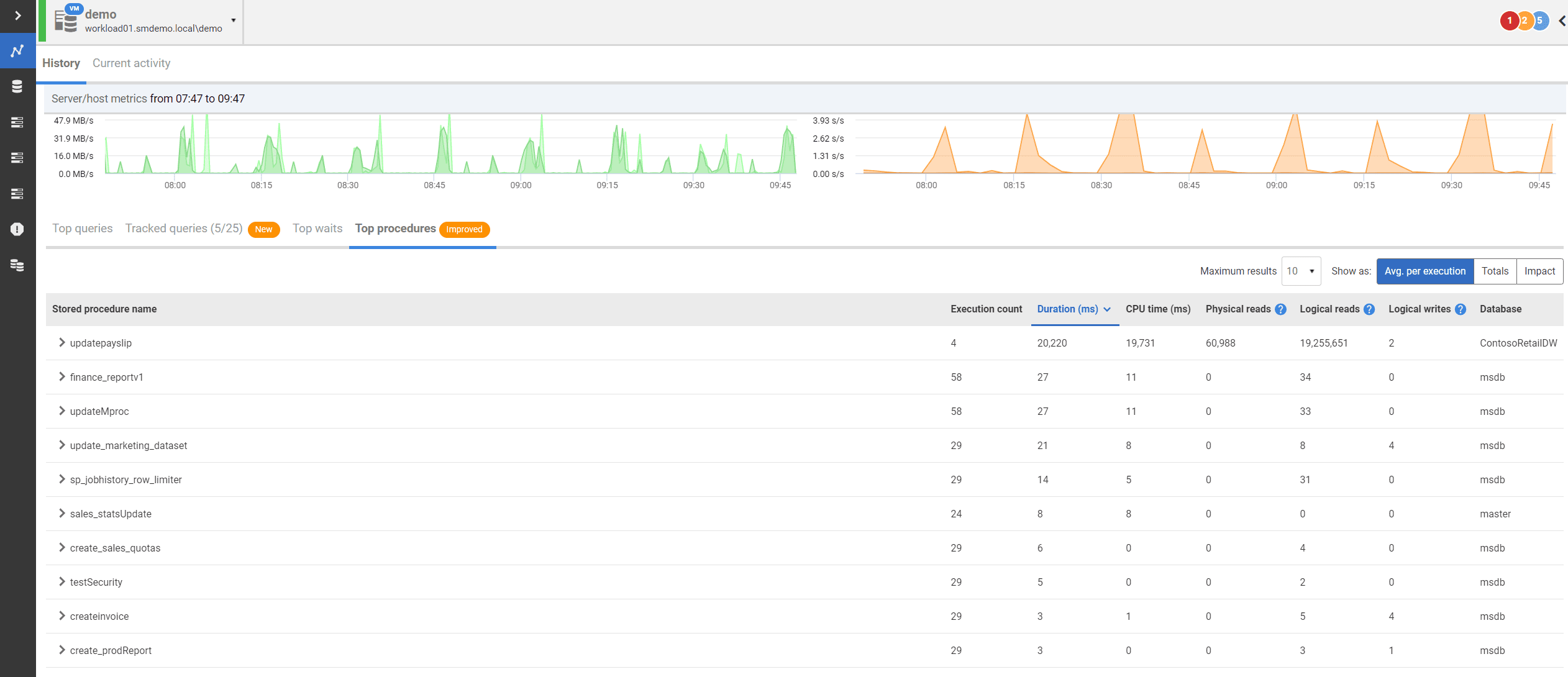Expand the updatepayslip procedure row

(62, 343)
